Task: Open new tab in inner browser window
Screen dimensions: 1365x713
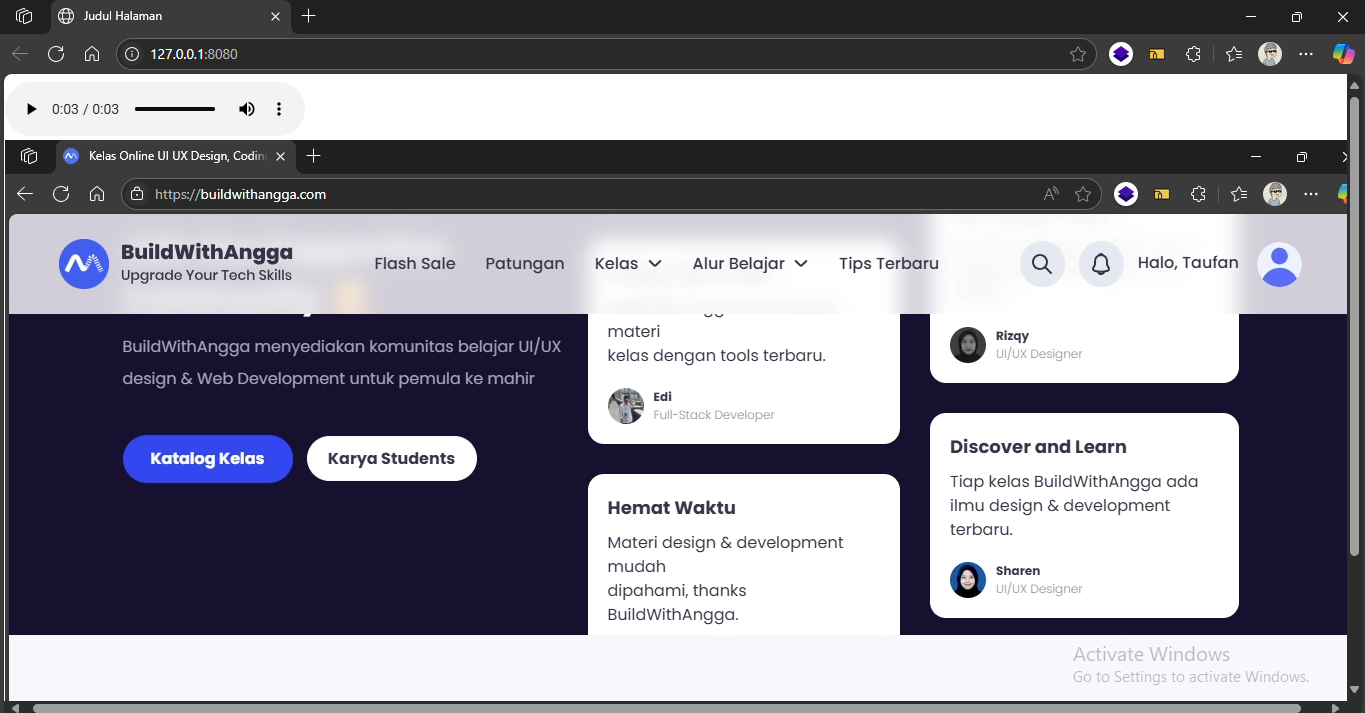Action: (x=314, y=156)
